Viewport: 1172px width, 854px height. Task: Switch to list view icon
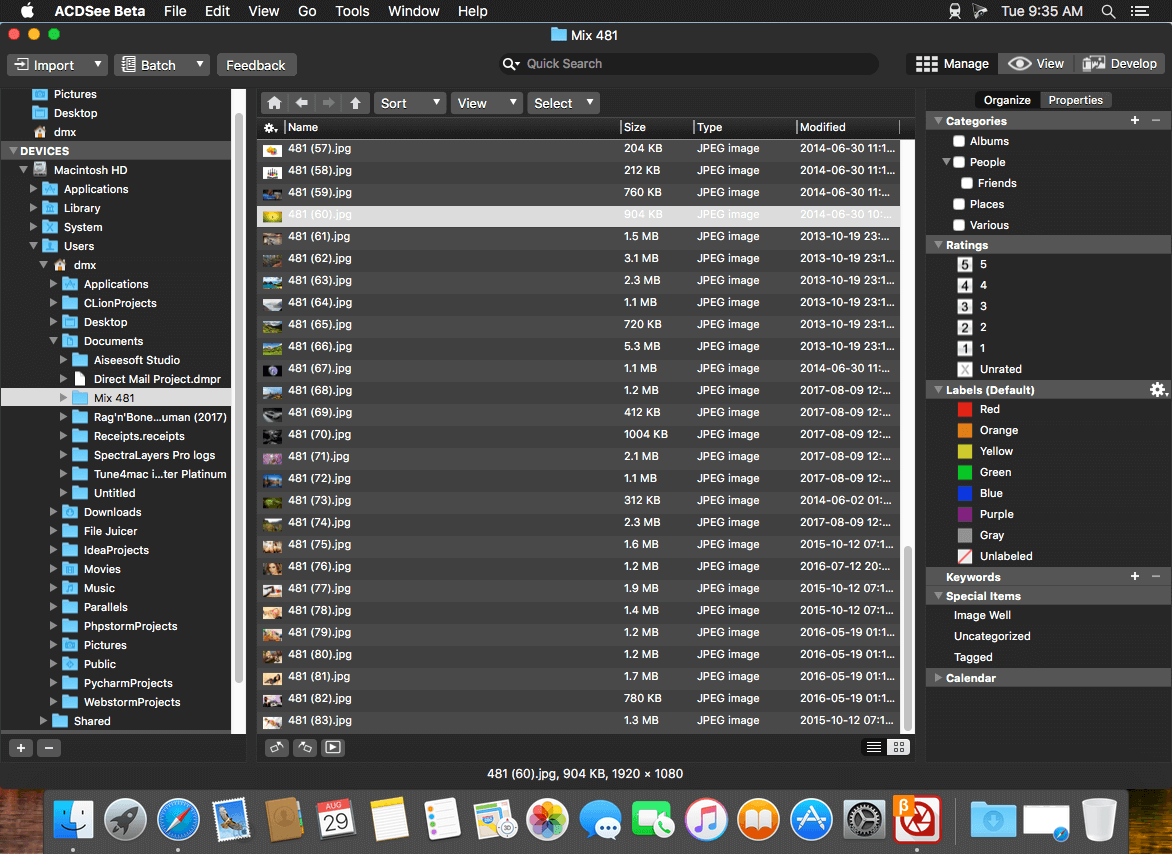point(874,747)
